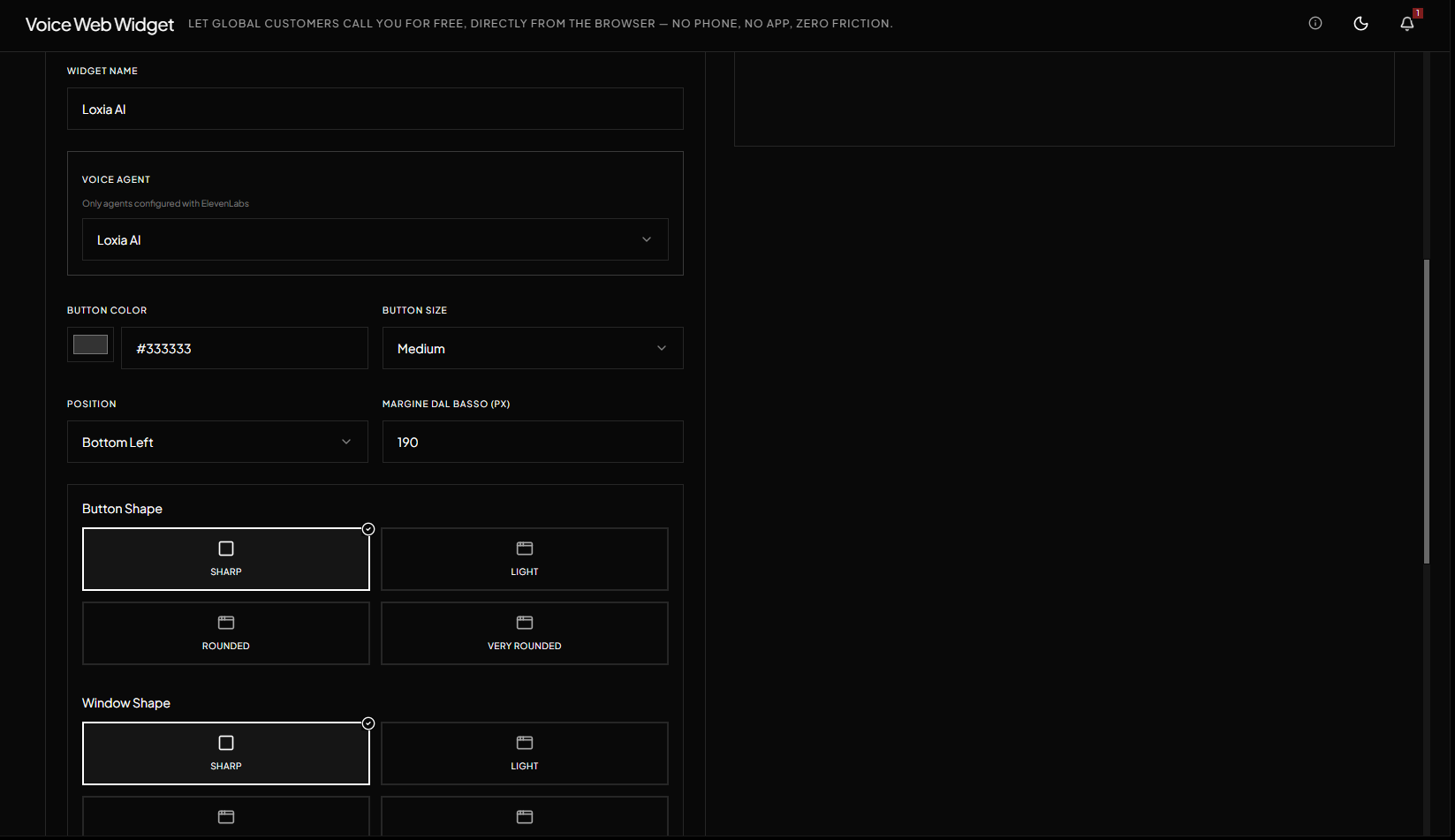
Task: Select Light window shape
Action: (x=525, y=753)
